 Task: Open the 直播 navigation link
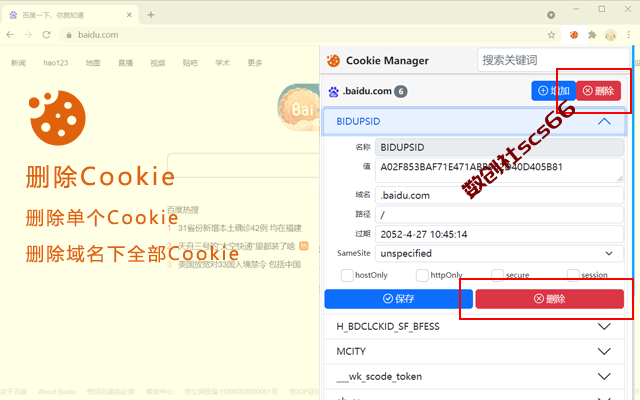pyautogui.click(x=125, y=63)
